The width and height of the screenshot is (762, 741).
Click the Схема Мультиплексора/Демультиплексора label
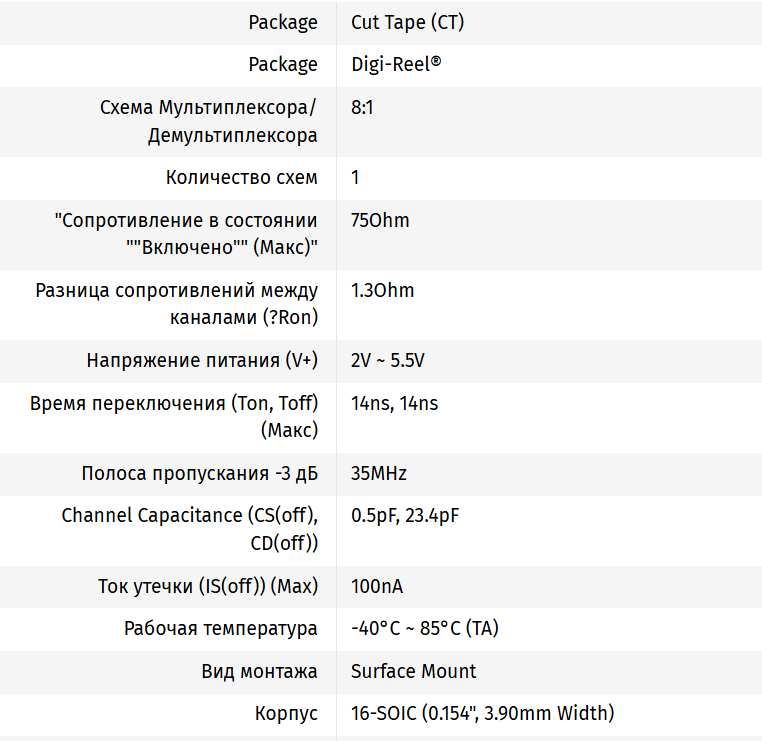point(209,121)
